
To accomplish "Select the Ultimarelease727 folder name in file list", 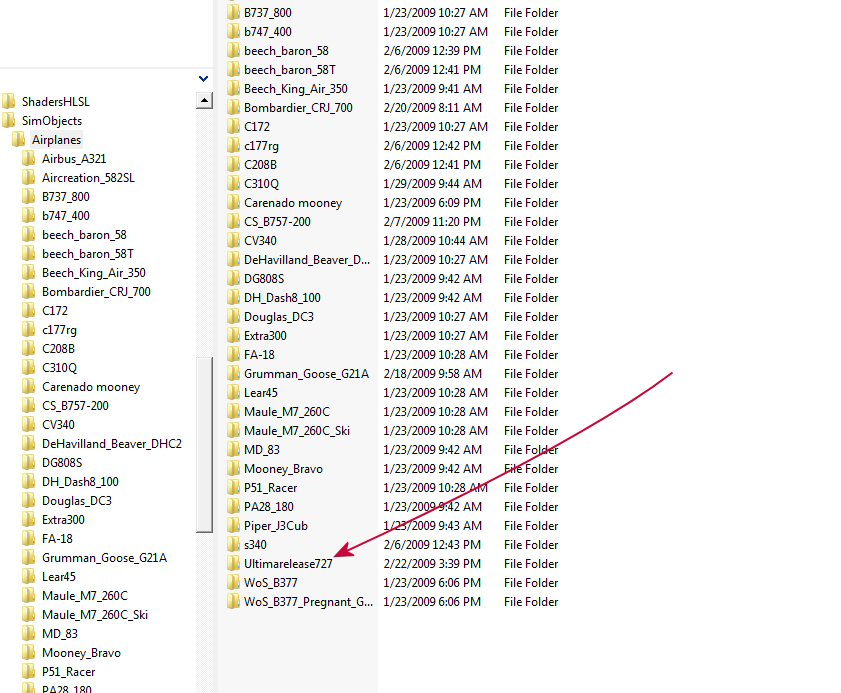I will pos(289,563).
